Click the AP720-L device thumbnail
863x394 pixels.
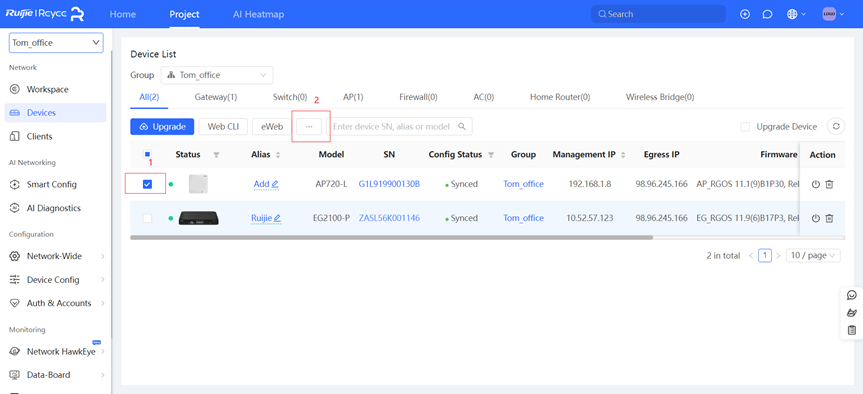[x=198, y=184]
